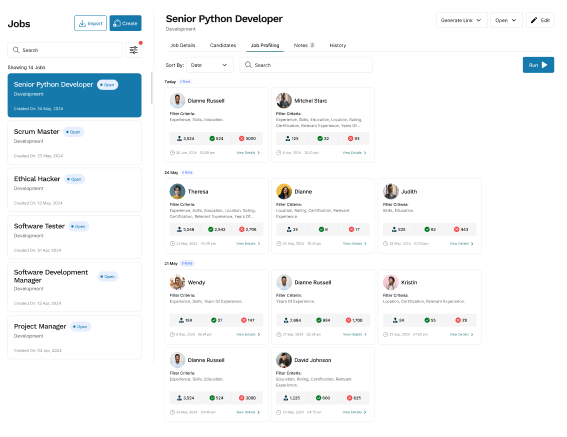Screen dimensions: 567x437
Task: Click green check icon on Judith card
Action: (427, 229)
